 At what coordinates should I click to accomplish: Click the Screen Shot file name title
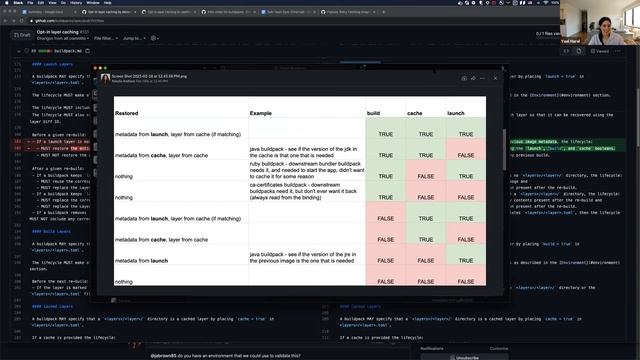click(149, 76)
